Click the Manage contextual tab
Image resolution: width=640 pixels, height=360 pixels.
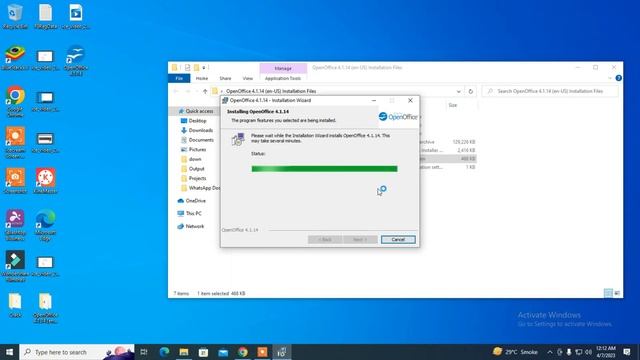coord(283,68)
